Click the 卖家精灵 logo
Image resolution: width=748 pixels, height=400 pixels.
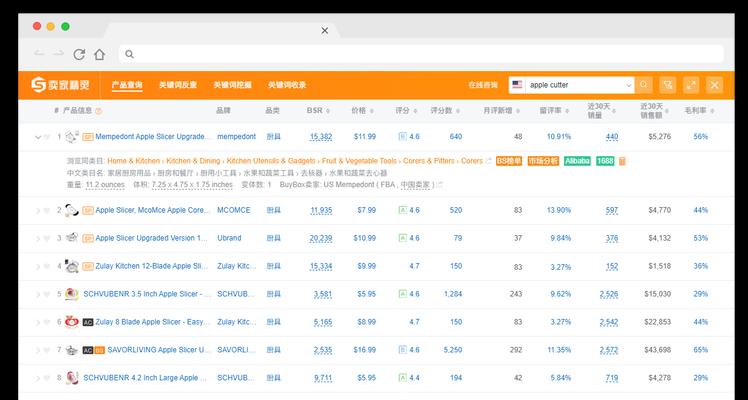61,85
